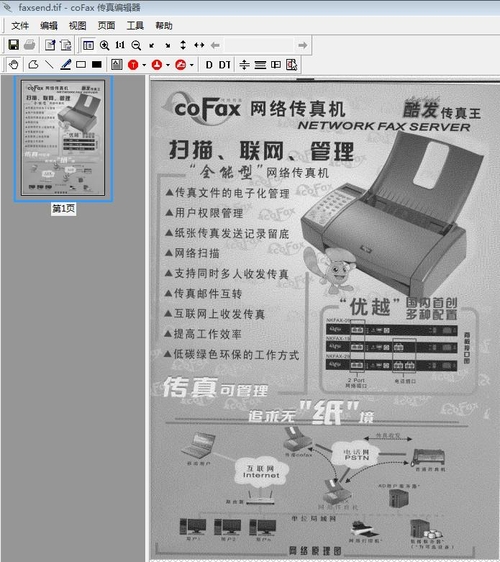Select the hollow rectangle tool
The image size is (500, 562).
[81, 65]
